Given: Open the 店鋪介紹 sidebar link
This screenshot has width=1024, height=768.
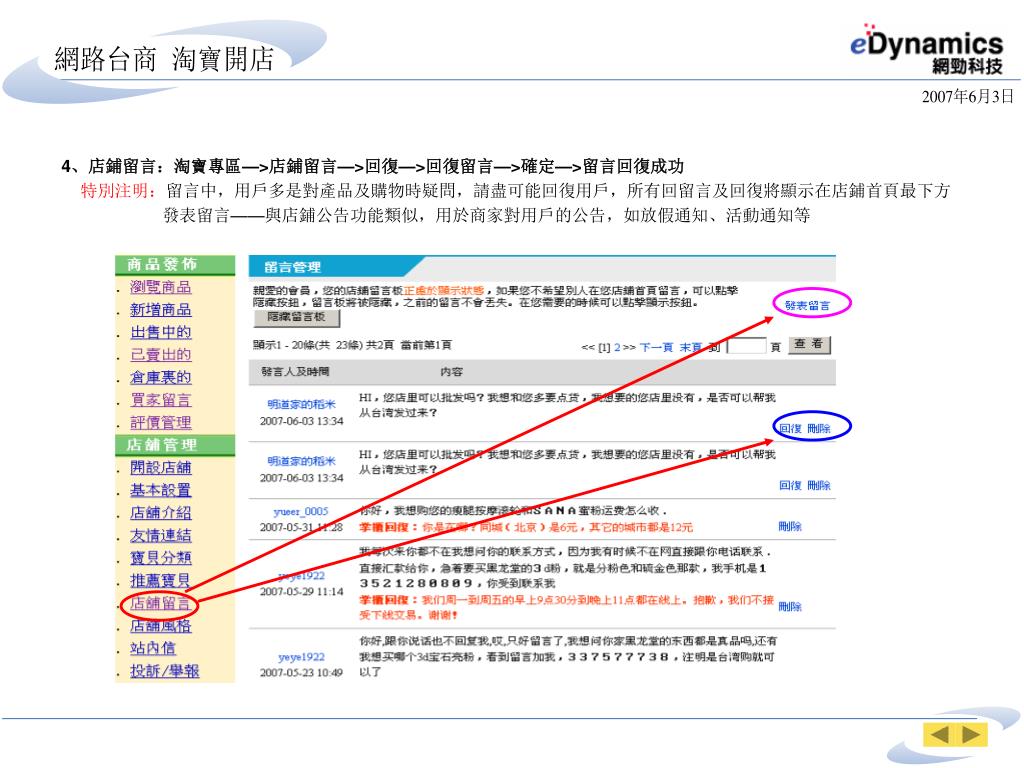Looking at the screenshot, I should coord(161,513).
